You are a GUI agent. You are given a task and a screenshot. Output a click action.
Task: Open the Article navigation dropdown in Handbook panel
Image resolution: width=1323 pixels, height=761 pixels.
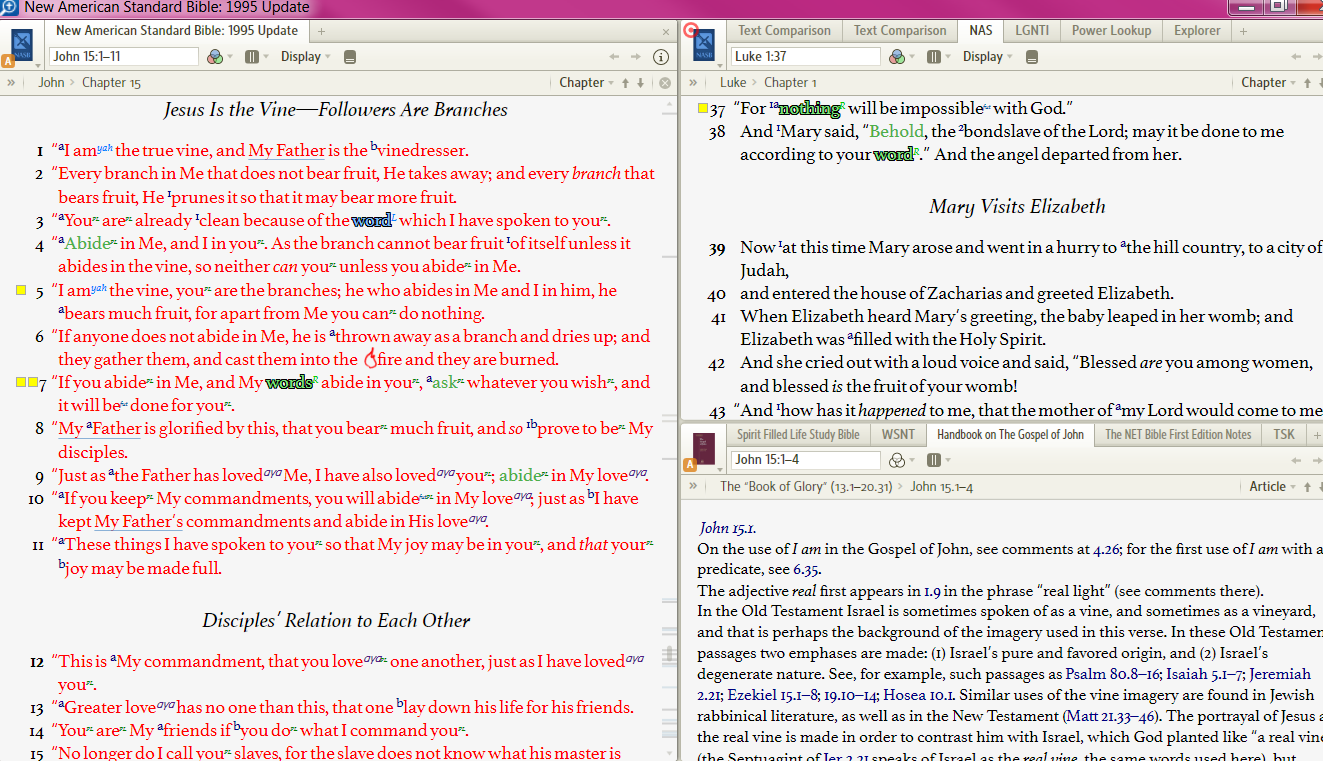[1272, 487]
